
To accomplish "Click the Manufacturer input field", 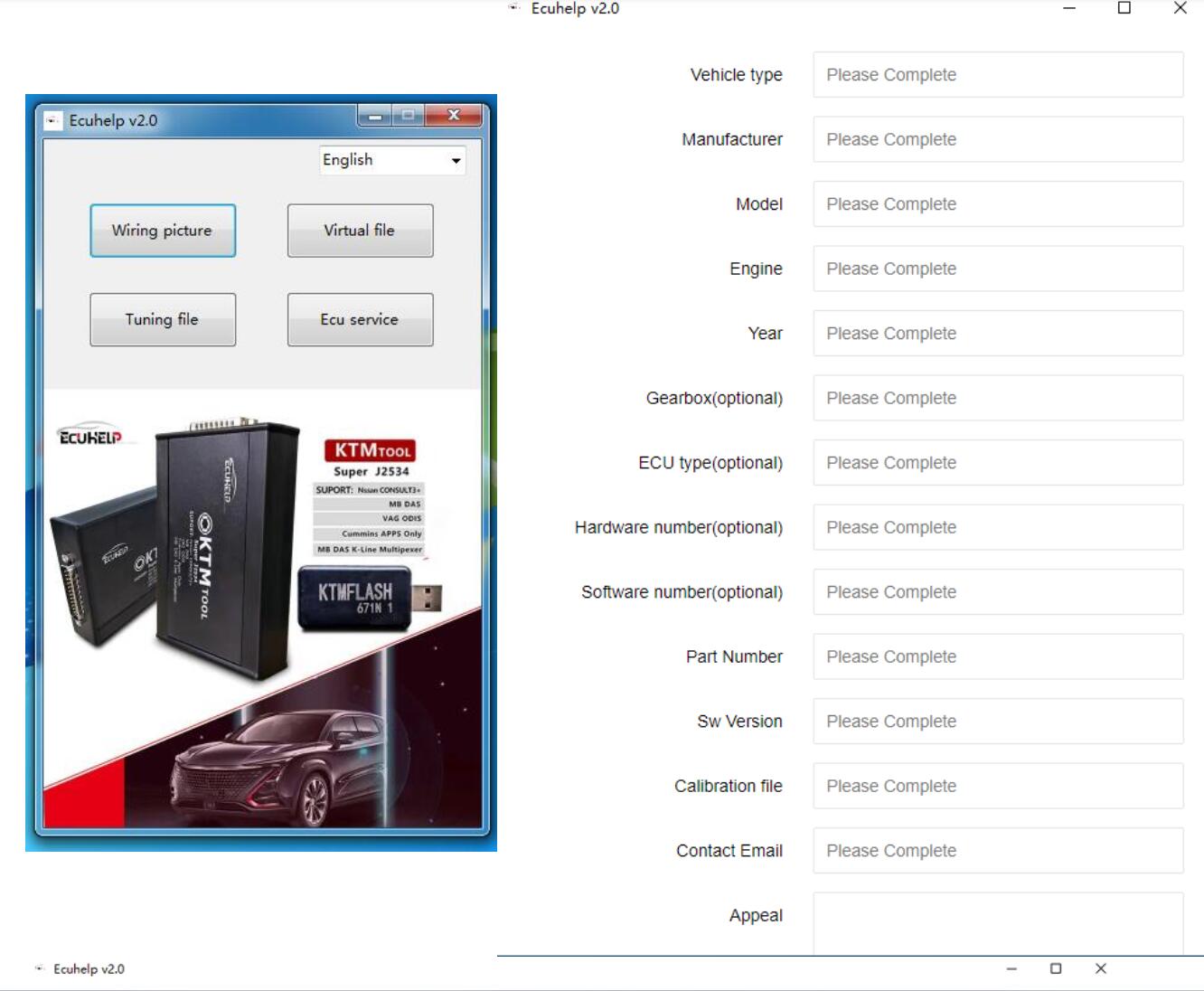I will coord(997,139).
